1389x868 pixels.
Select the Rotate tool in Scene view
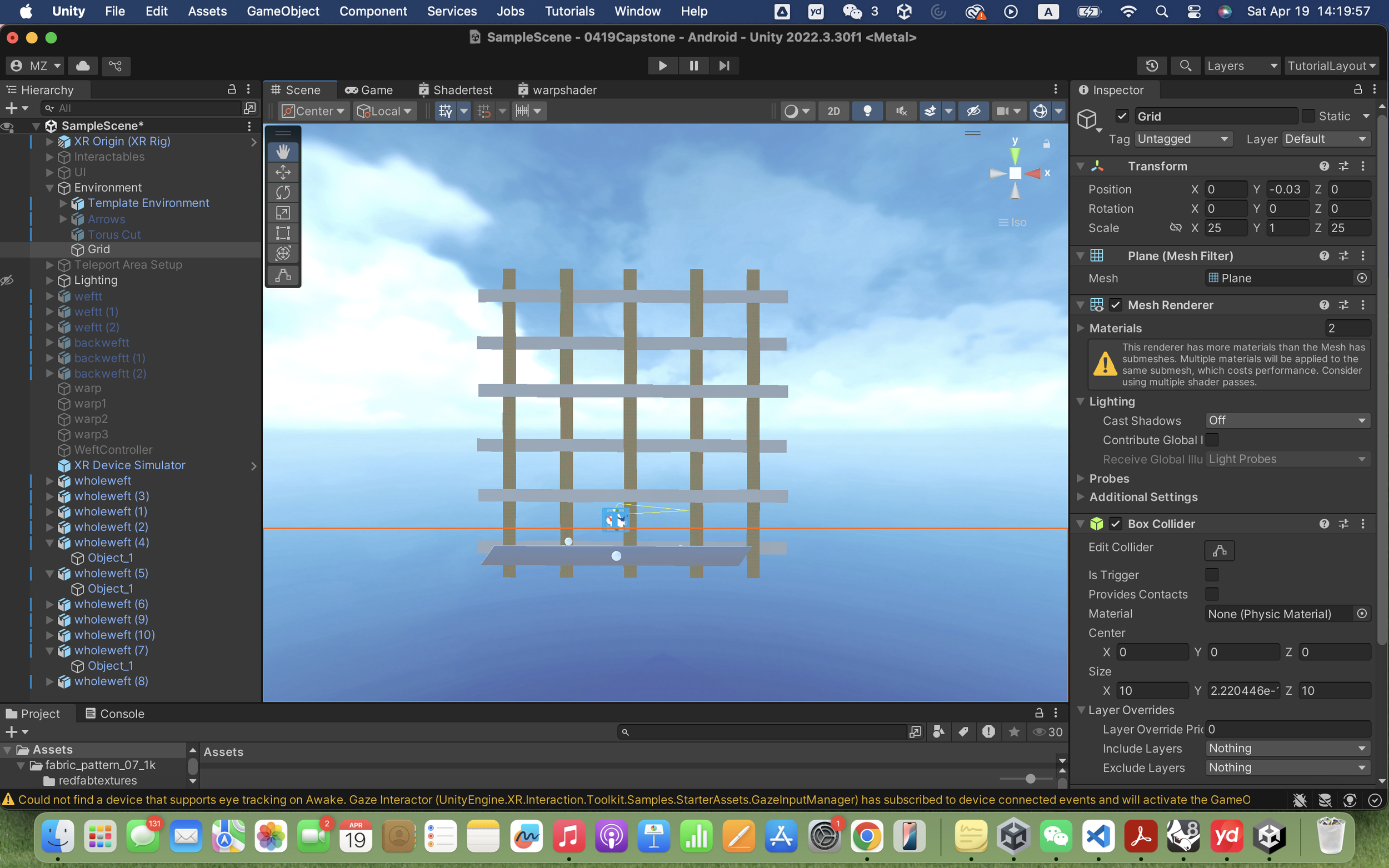[282, 192]
